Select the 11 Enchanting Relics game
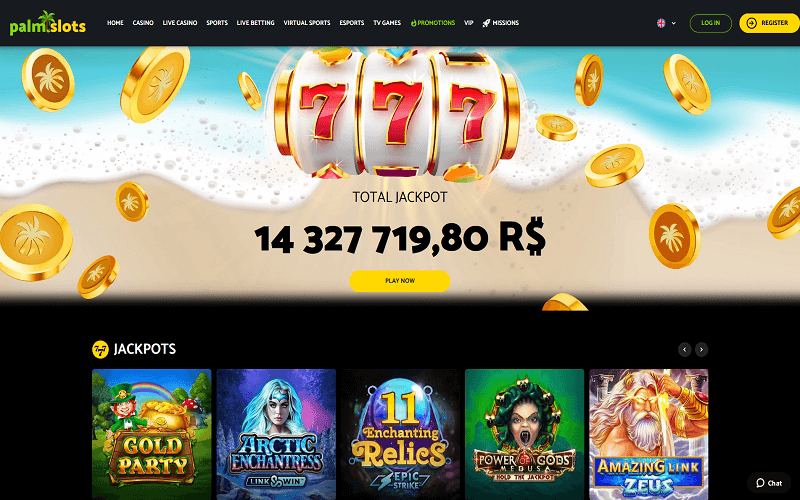This screenshot has width=800, height=500. point(401,434)
